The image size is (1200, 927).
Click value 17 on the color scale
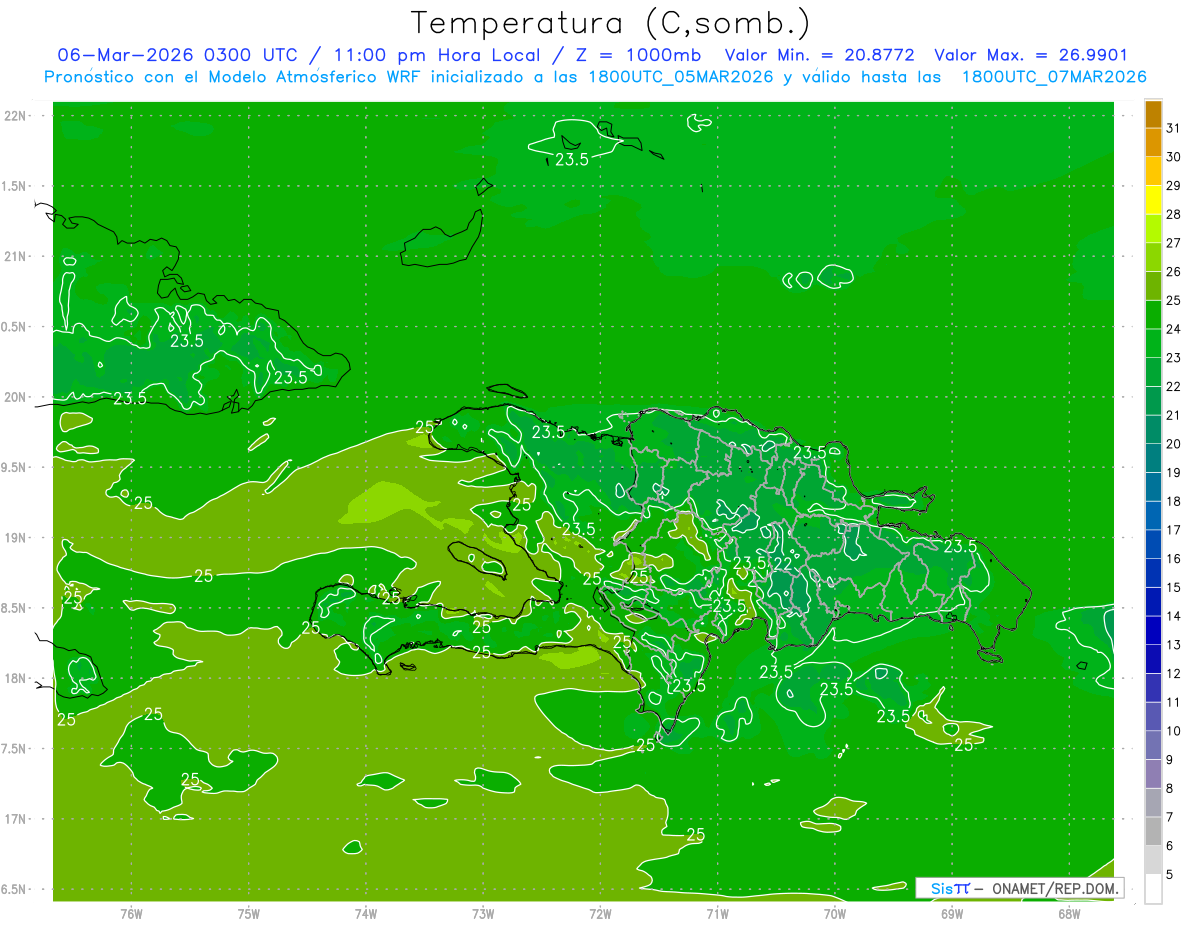1173,530
